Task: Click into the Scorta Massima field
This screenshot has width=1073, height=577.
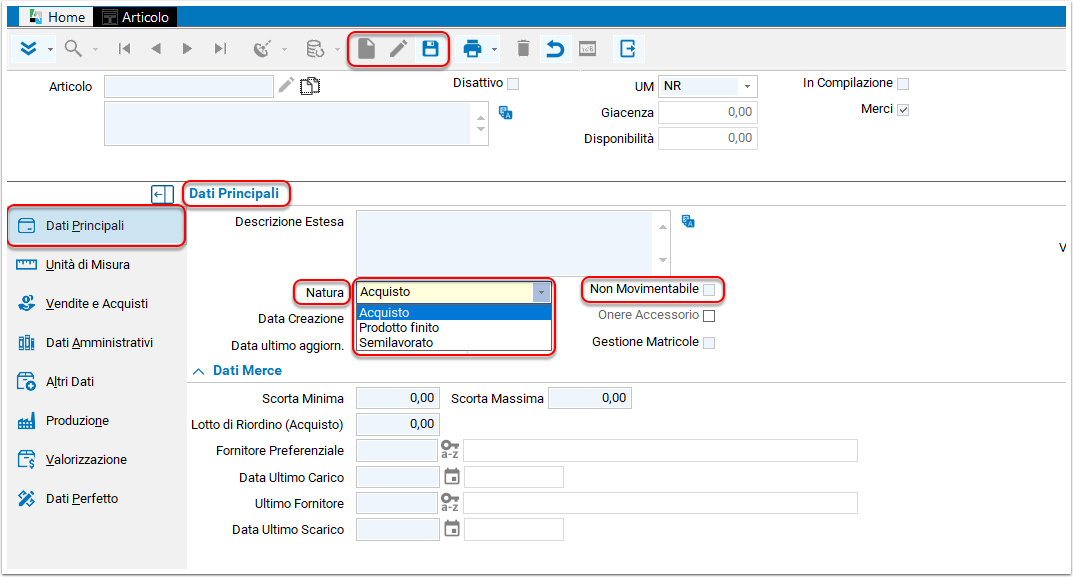Action: (590, 398)
